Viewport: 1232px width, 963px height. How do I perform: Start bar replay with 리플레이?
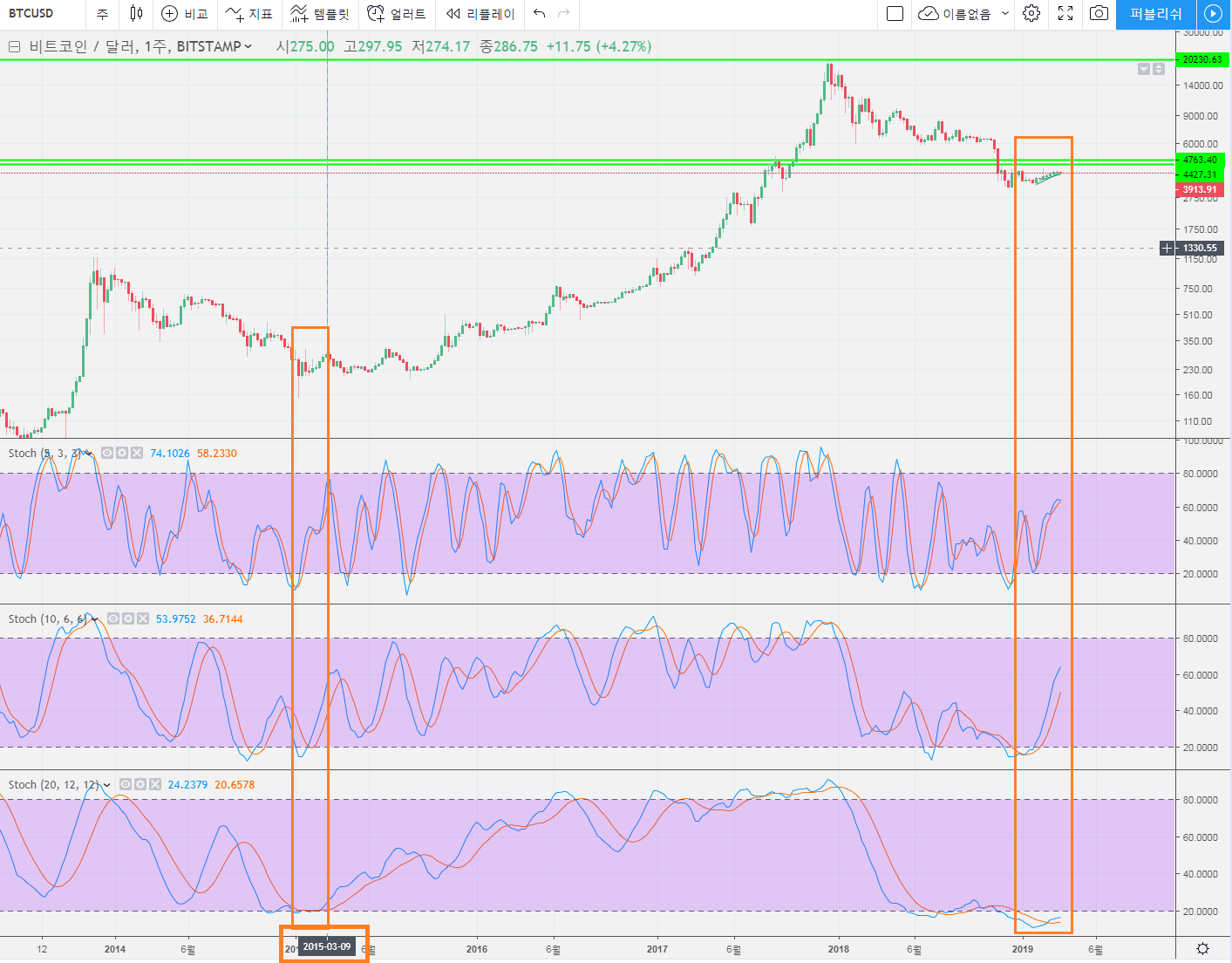click(x=480, y=14)
